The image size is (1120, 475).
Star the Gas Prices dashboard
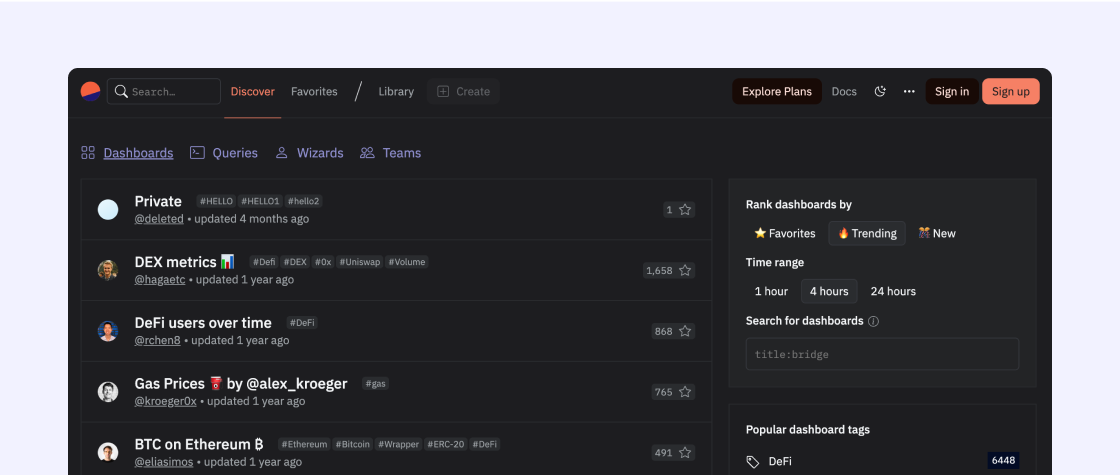click(x=685, y=392)
